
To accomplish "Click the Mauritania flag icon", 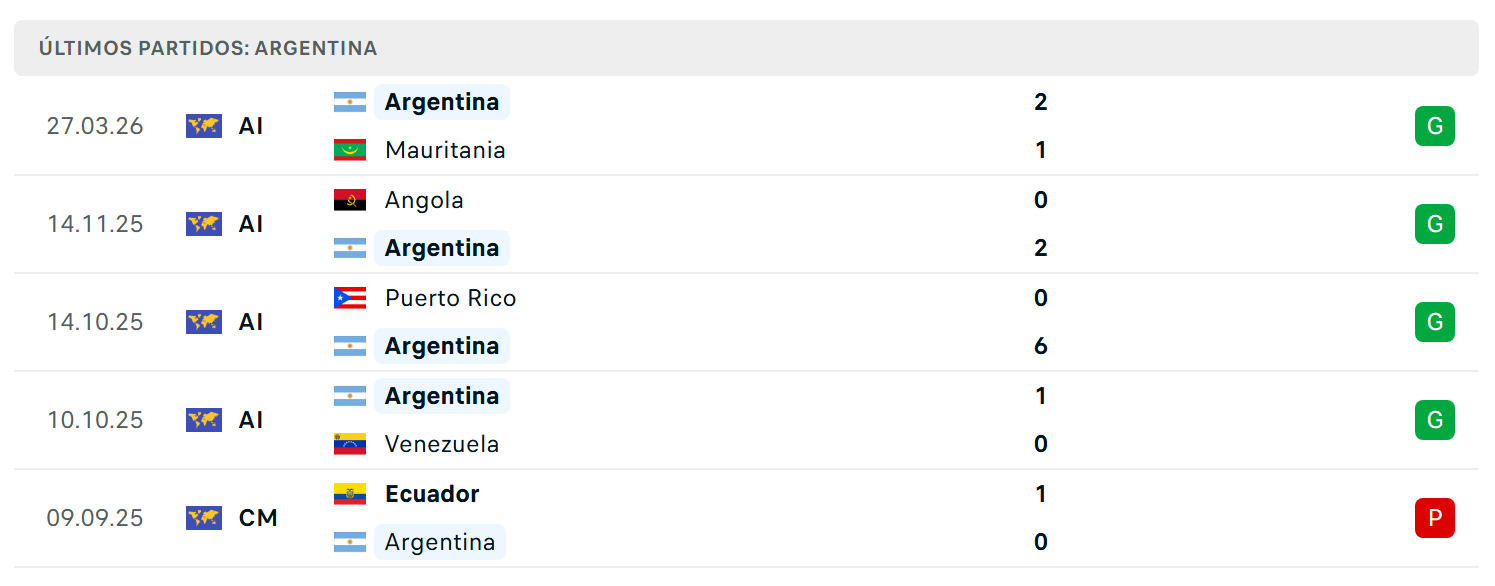I will click(x=350, y=150).
